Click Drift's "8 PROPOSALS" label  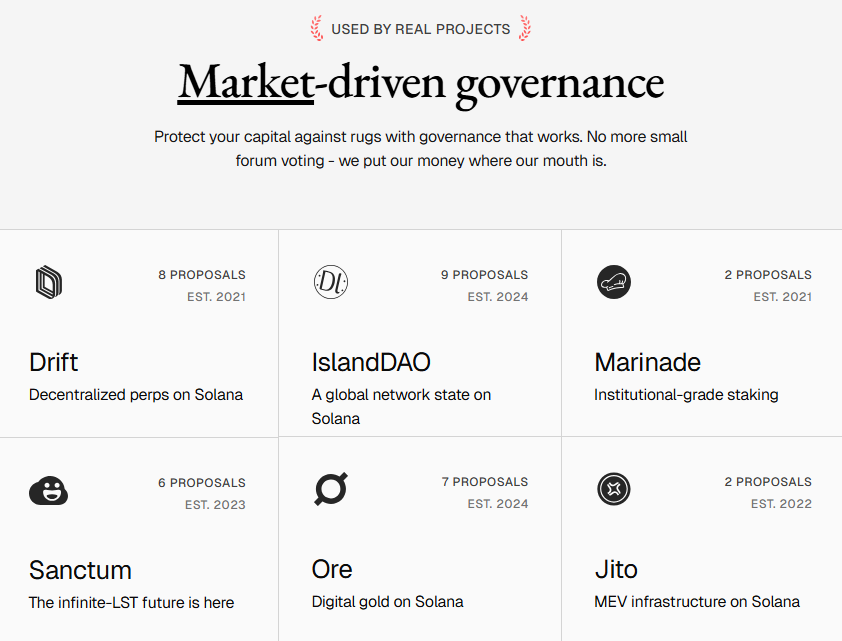[x=202, y=275]
